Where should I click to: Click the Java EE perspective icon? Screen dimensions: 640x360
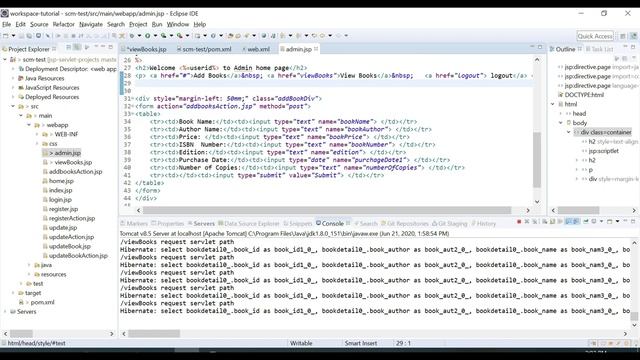tap(633, 36)
